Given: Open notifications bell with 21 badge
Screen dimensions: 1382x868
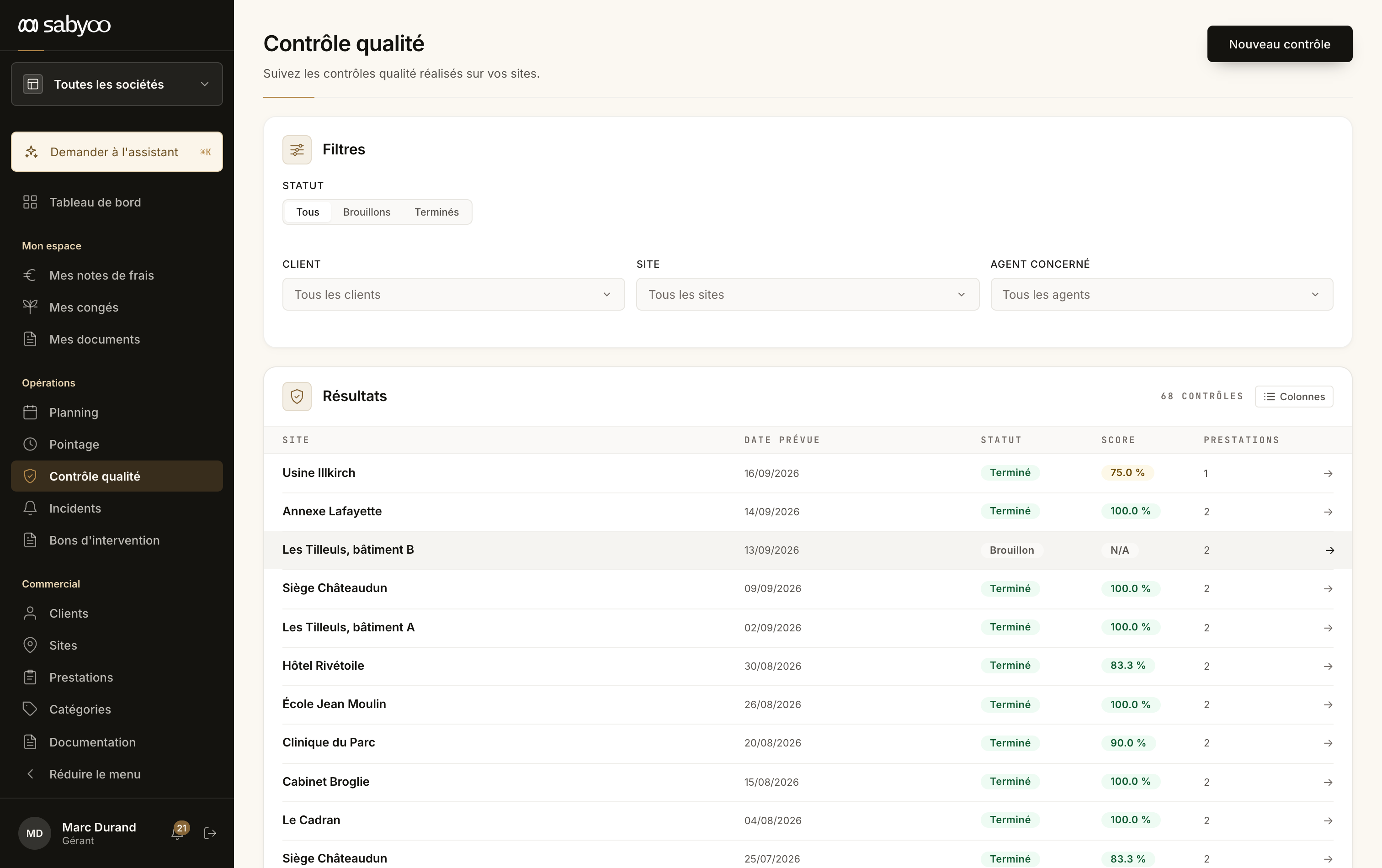Looking at the screenshot, I should 179,832.
